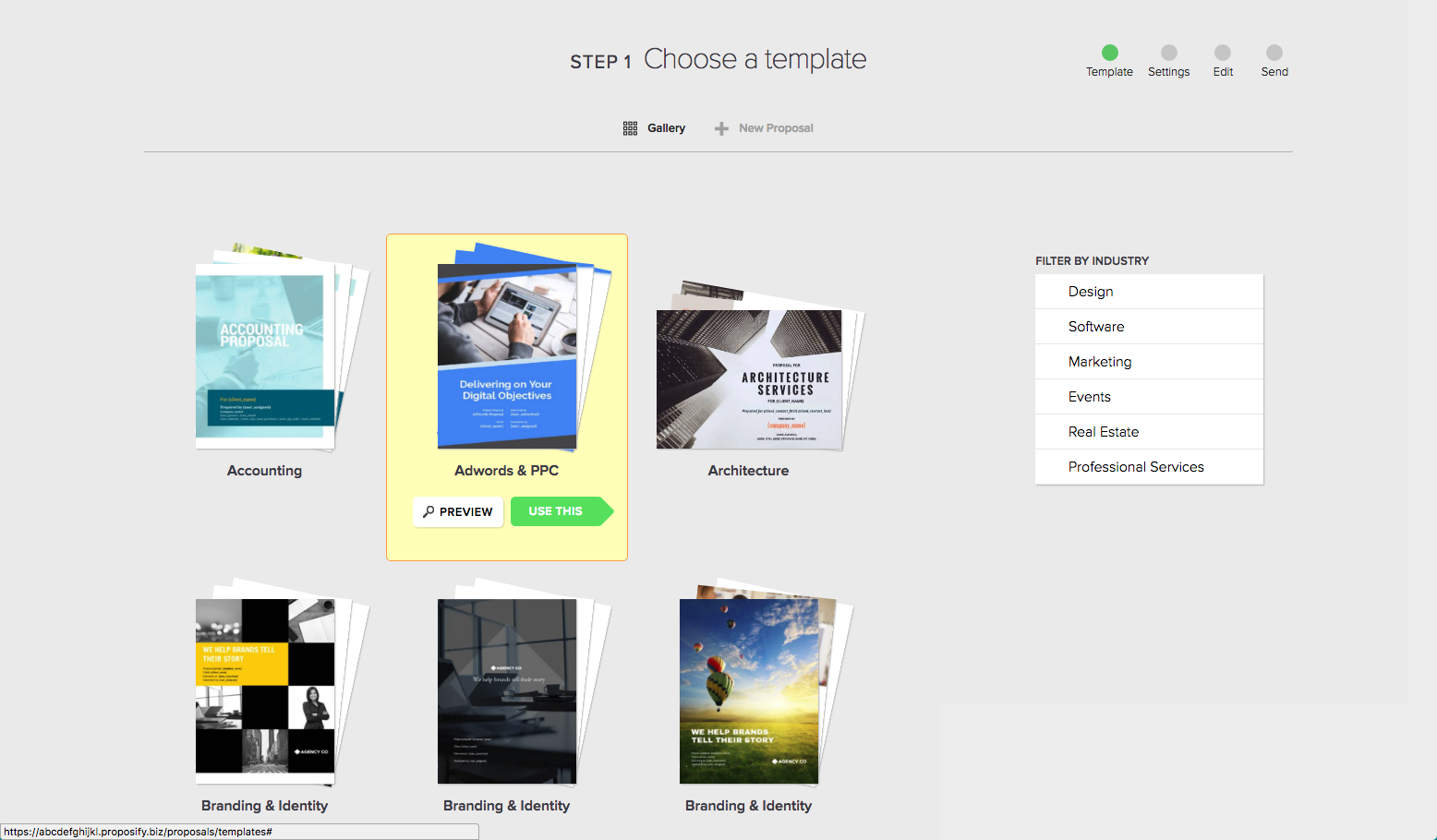Viewport: 1437px width, 840px height.
Task: Click the Branding & Identity title under checkered template
Action: click(x=264, y=806)
